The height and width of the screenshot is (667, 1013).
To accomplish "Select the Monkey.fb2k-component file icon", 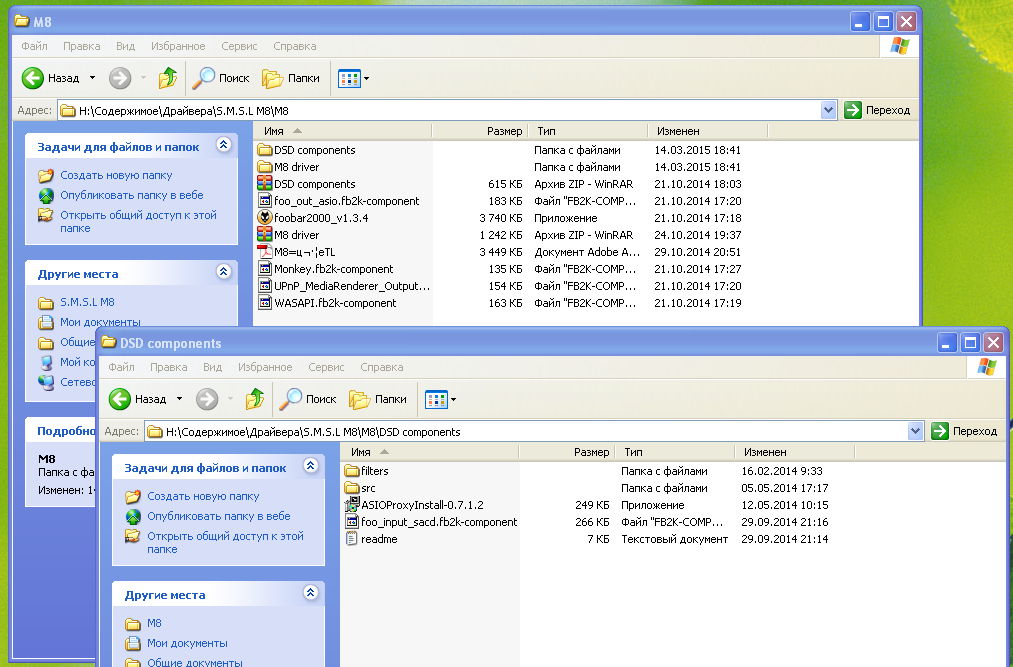I will (x=264, y=269).
